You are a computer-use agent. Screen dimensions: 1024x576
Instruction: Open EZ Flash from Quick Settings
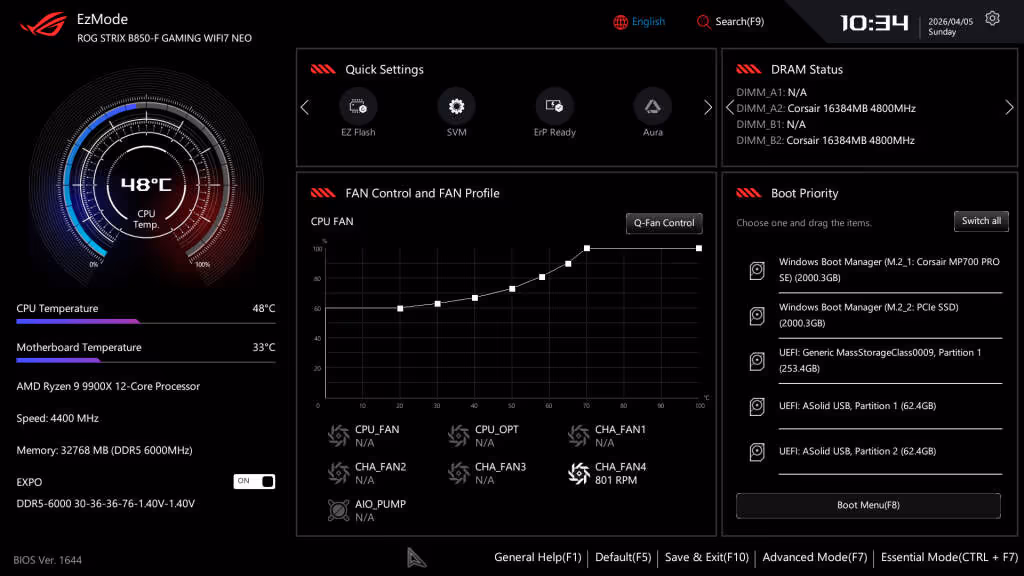(358, 108)
